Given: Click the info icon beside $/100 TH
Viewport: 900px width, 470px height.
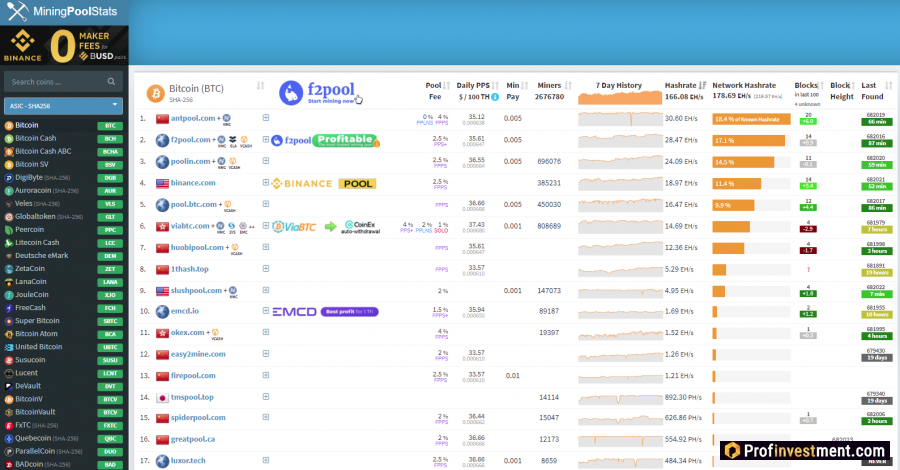Looking at the screenshot, I should 495,97.
